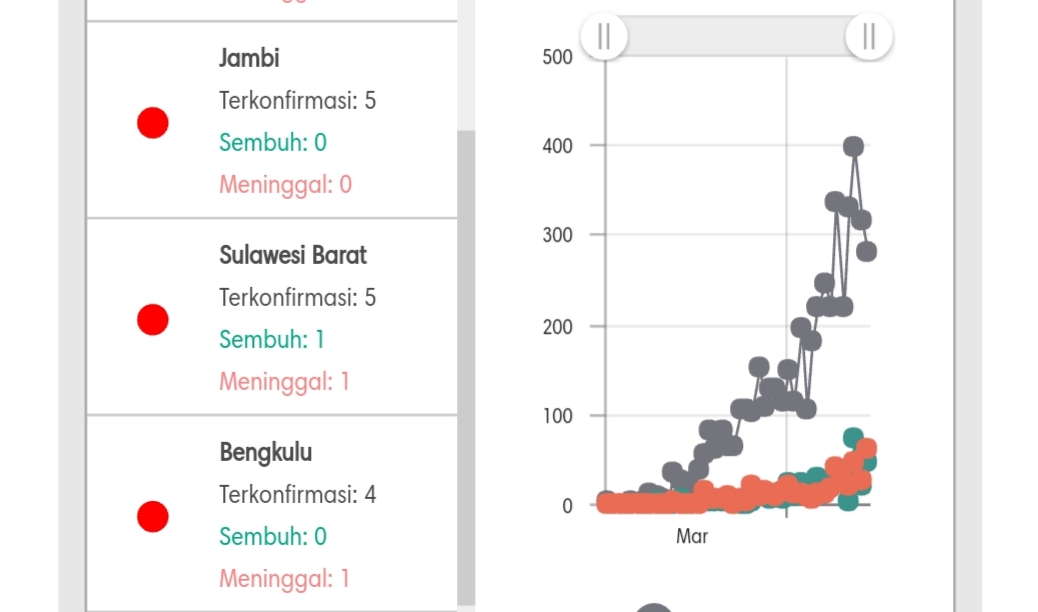This screenshot has height=612, width=1038.
Task: Click the gray peak data point at 400
Action: click(x=853, y=146)
